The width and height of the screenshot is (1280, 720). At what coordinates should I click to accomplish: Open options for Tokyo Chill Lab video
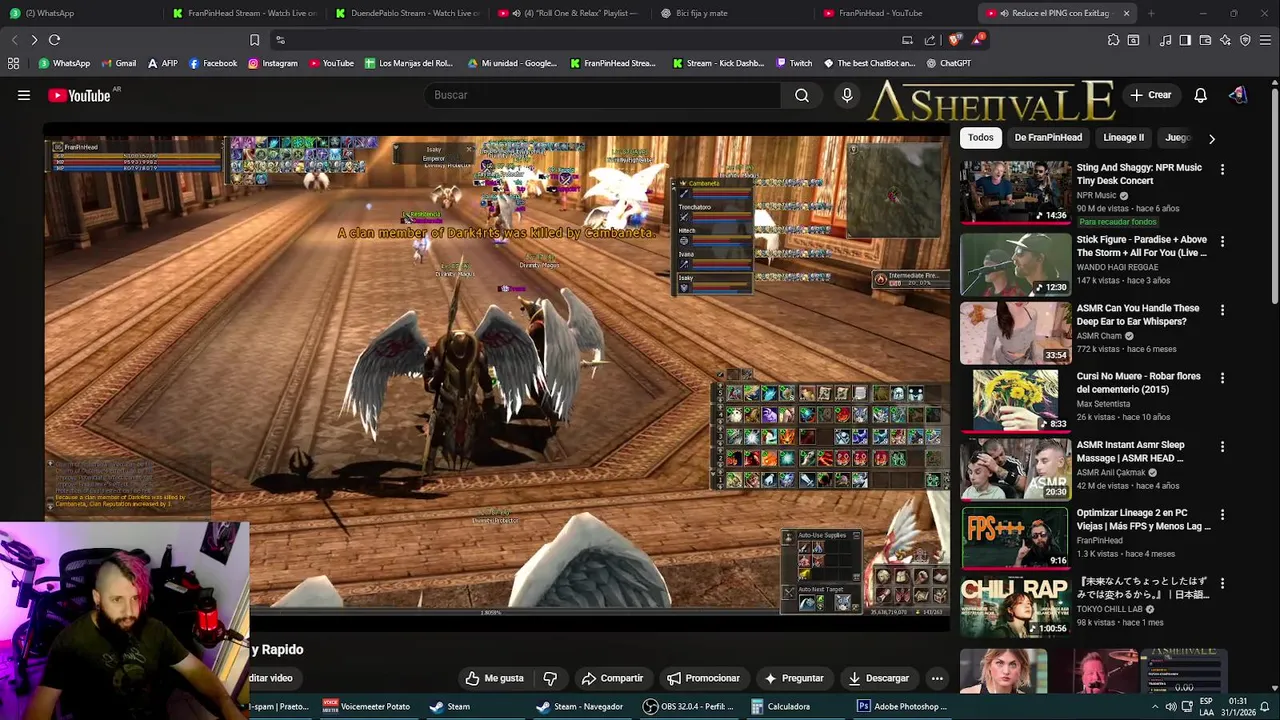coord(1222,583)
